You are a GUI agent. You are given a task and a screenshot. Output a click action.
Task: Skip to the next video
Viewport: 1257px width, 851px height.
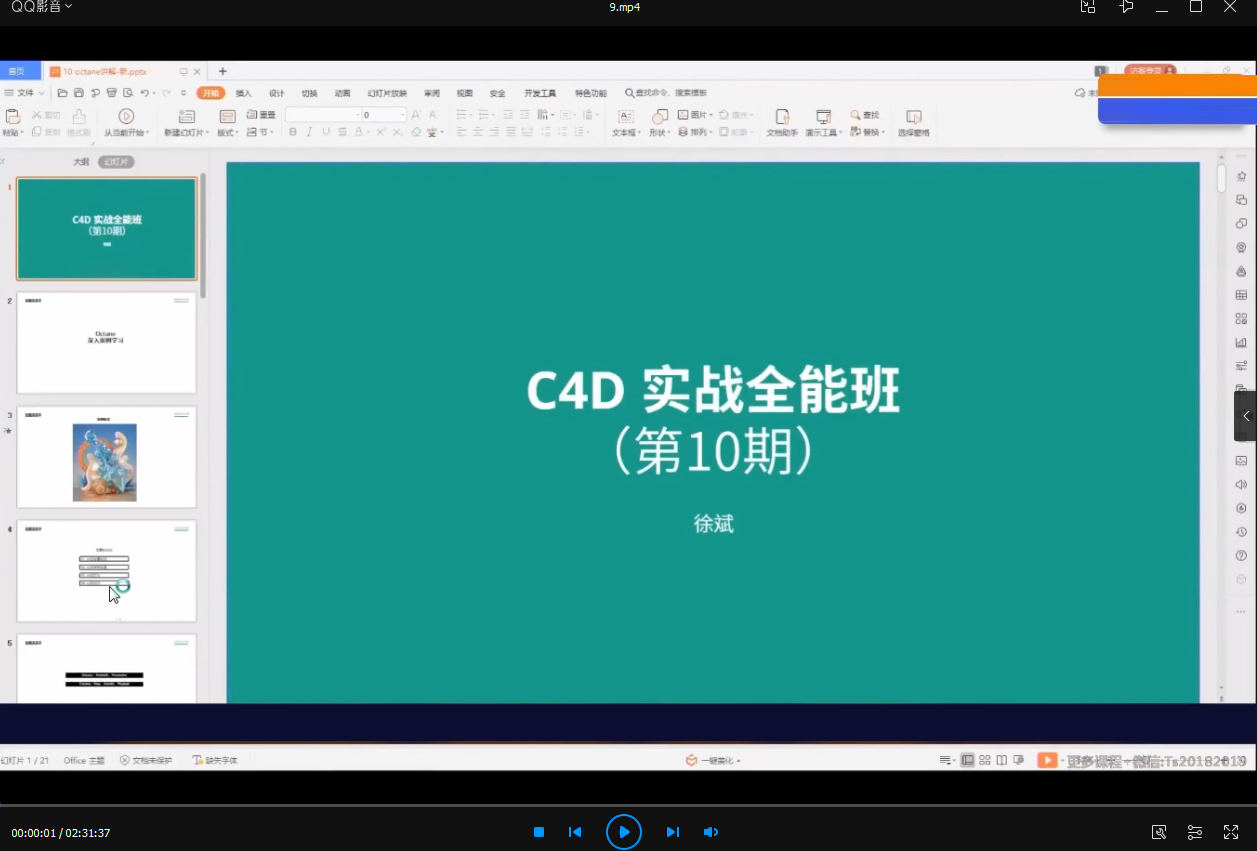(x=673, y=832)
